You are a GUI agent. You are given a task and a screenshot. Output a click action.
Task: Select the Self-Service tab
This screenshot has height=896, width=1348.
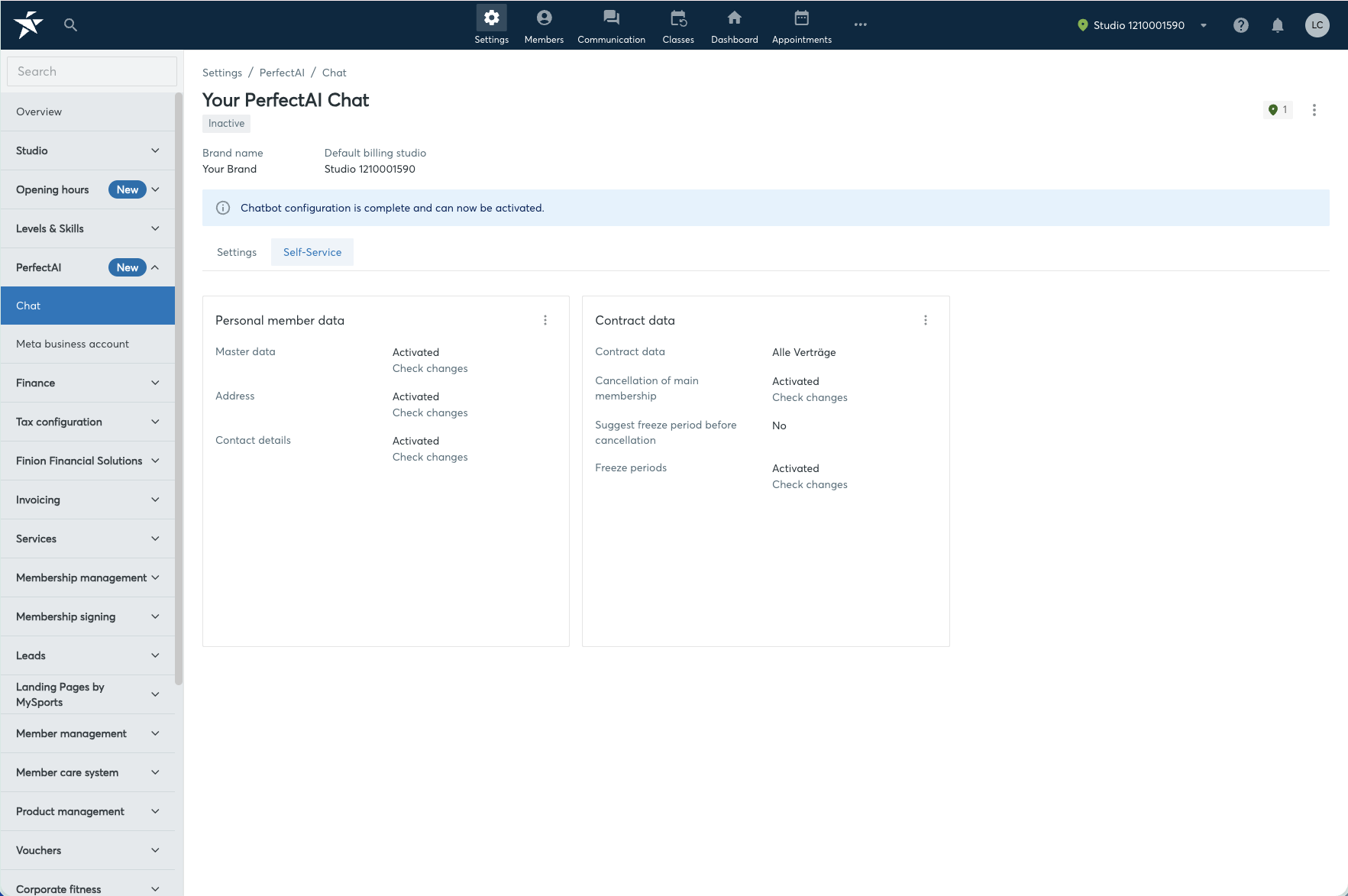point(312,252)
